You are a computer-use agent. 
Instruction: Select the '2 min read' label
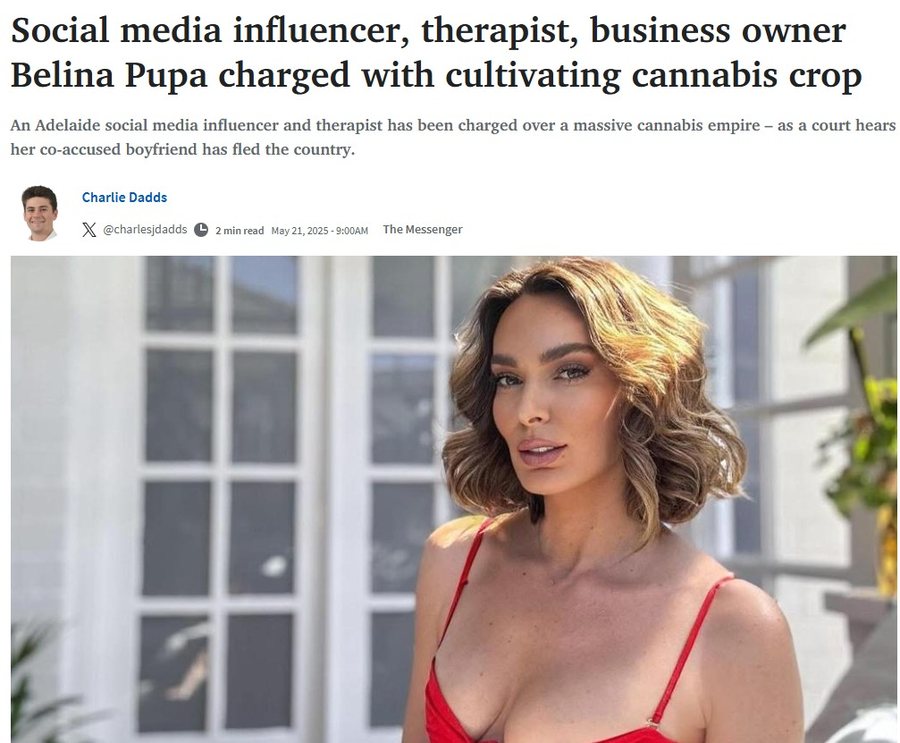click(239, 230)
